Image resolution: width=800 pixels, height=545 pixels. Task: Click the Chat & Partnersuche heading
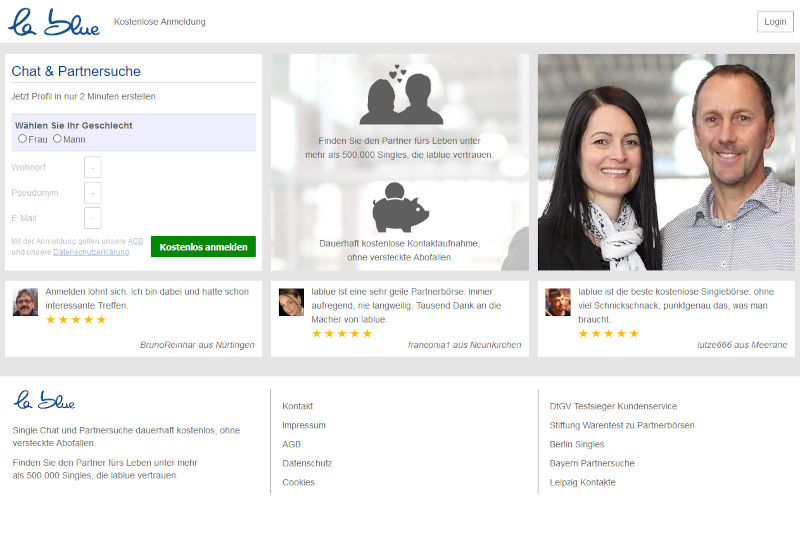(76, 71)
